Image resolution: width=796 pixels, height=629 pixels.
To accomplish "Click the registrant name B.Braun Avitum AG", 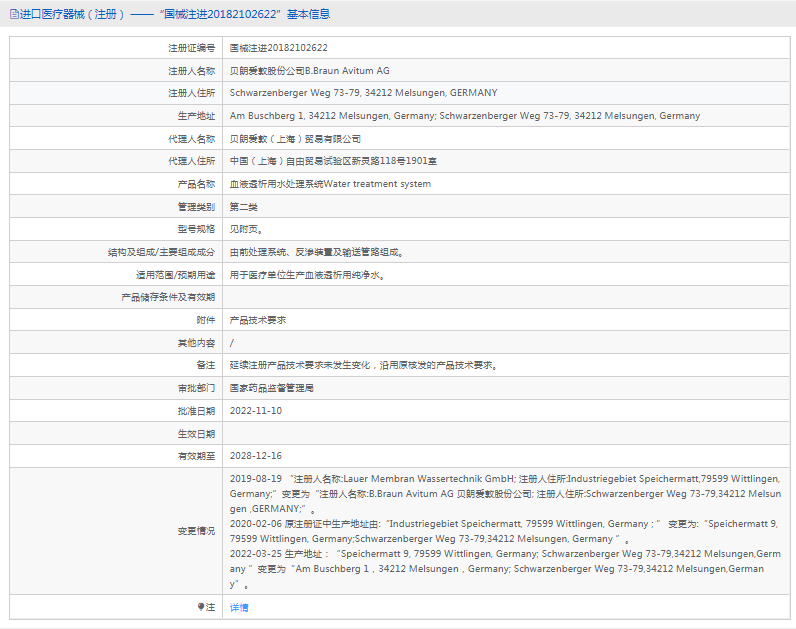I will [310, 70].
